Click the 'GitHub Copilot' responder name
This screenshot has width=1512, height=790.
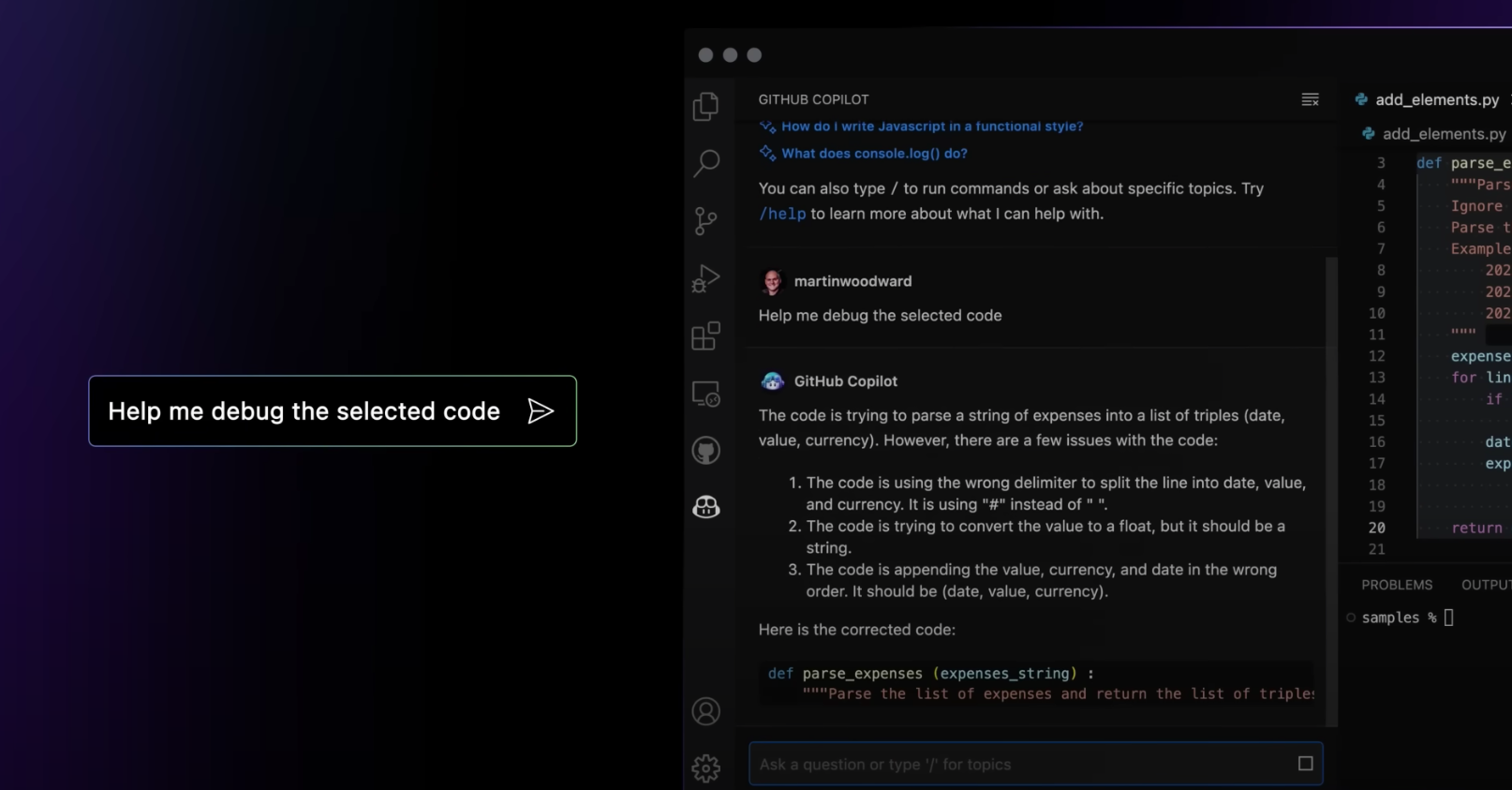tap(845, 381)
